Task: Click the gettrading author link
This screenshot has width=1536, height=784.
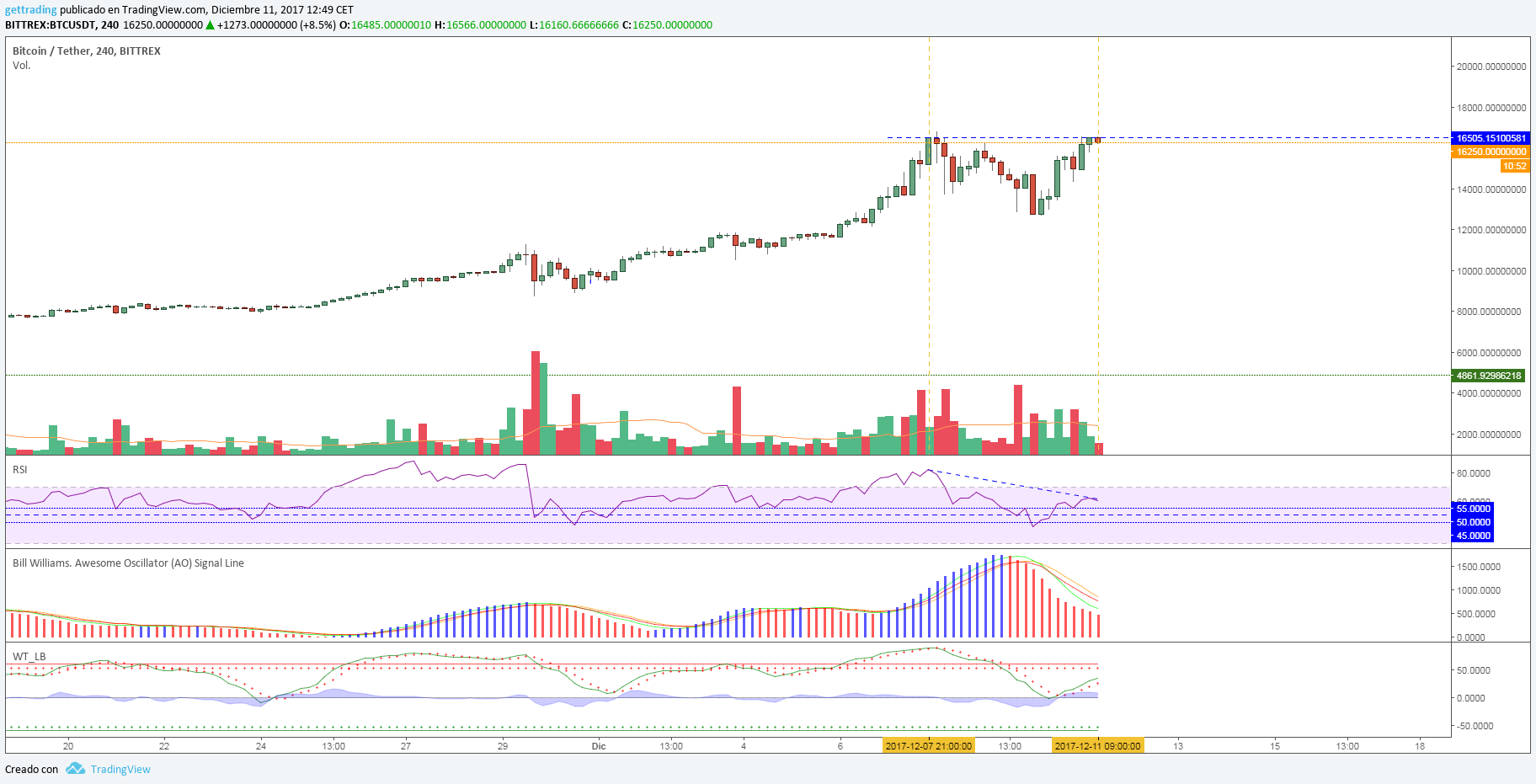Action: [31, 10]
